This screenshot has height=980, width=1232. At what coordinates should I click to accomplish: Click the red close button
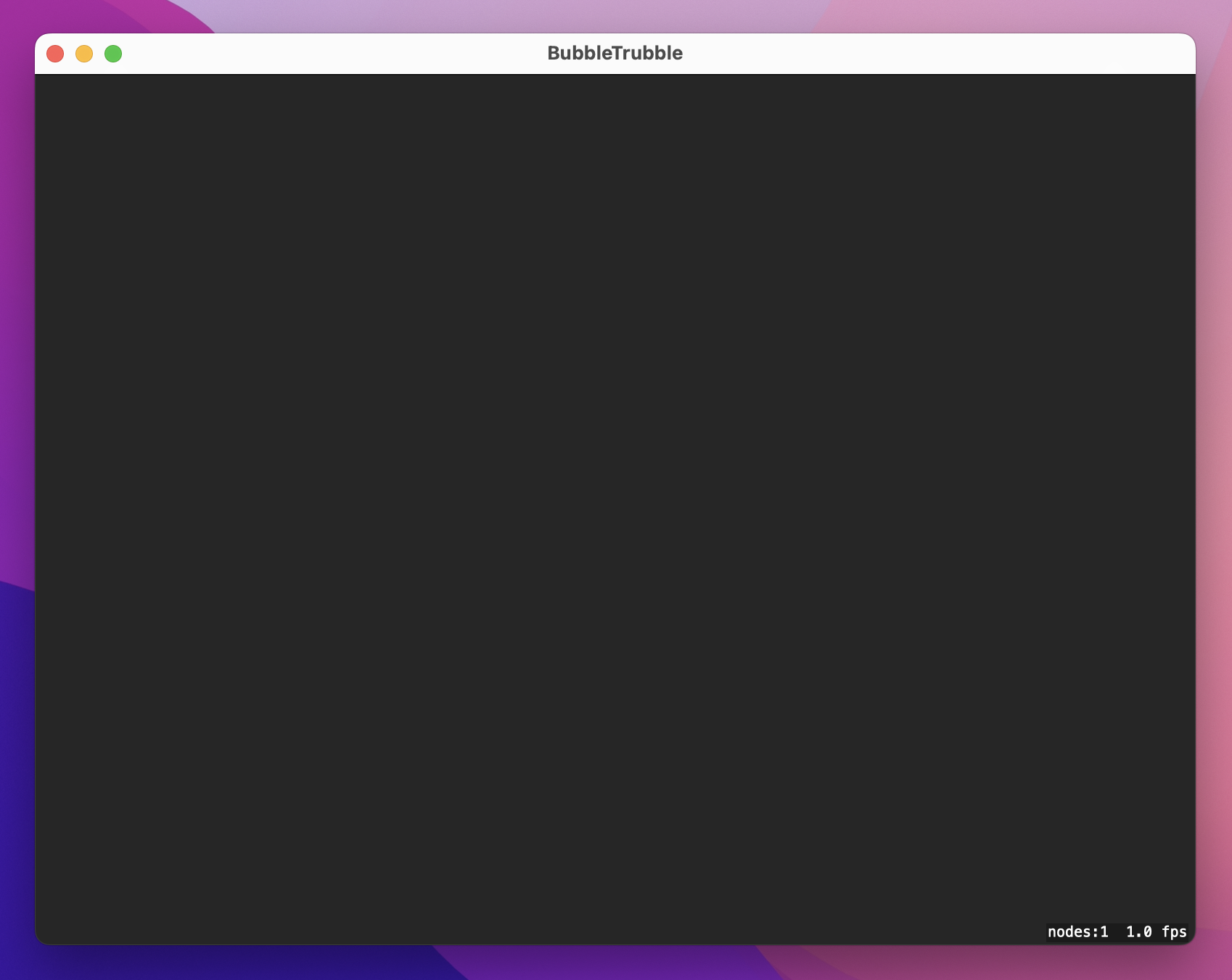tap(55, 53)
